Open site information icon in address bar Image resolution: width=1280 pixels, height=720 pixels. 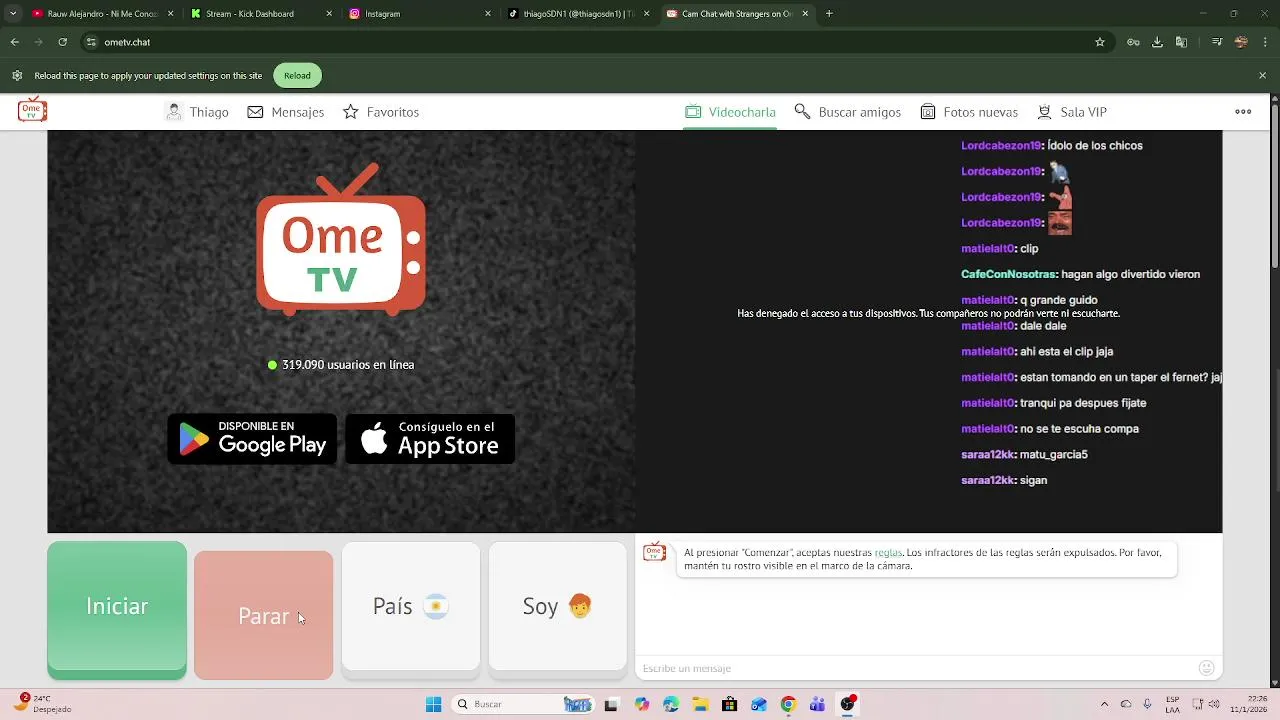tap(91, 42)
